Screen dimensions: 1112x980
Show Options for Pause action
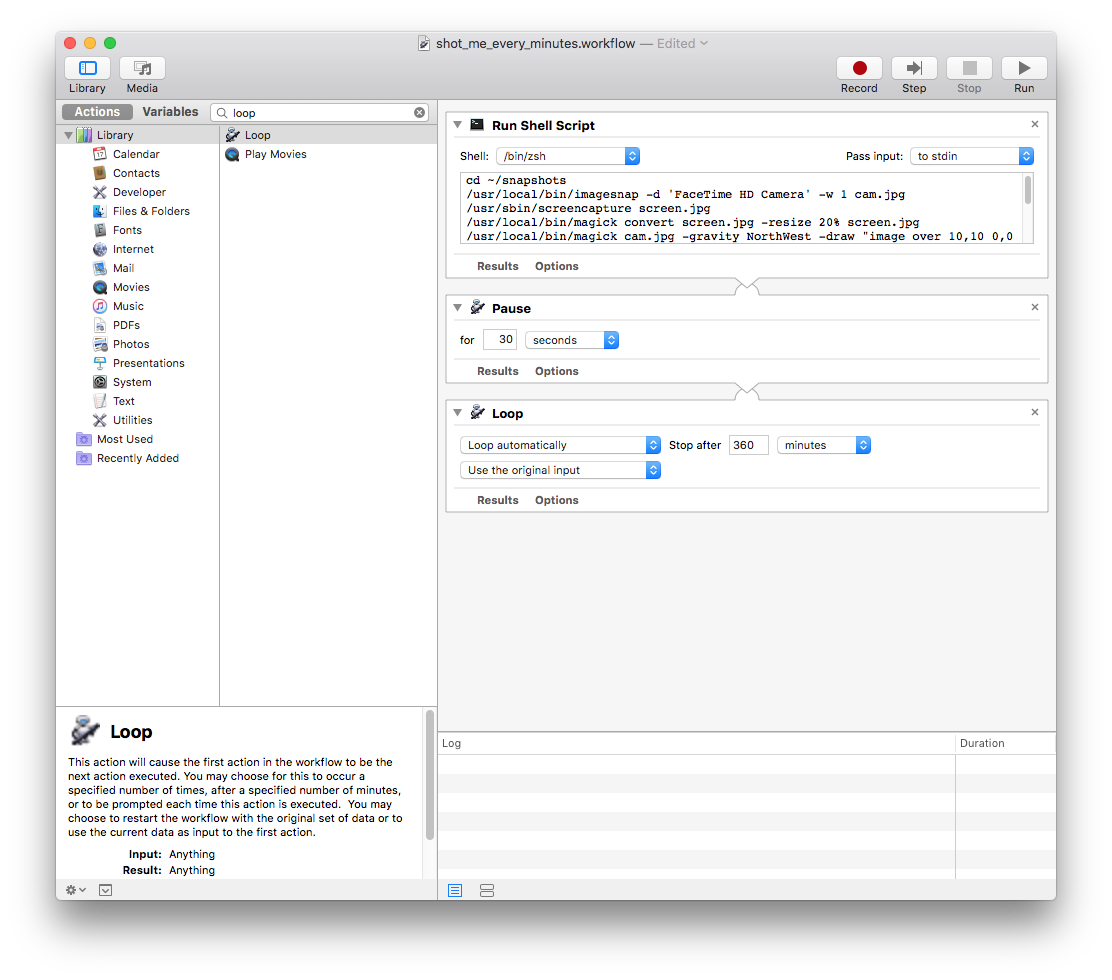point(557,371)
